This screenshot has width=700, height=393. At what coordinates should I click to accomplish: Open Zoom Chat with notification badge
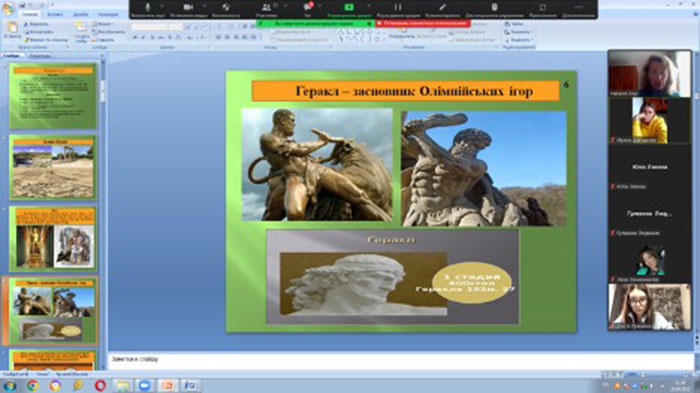click(308, 7)
